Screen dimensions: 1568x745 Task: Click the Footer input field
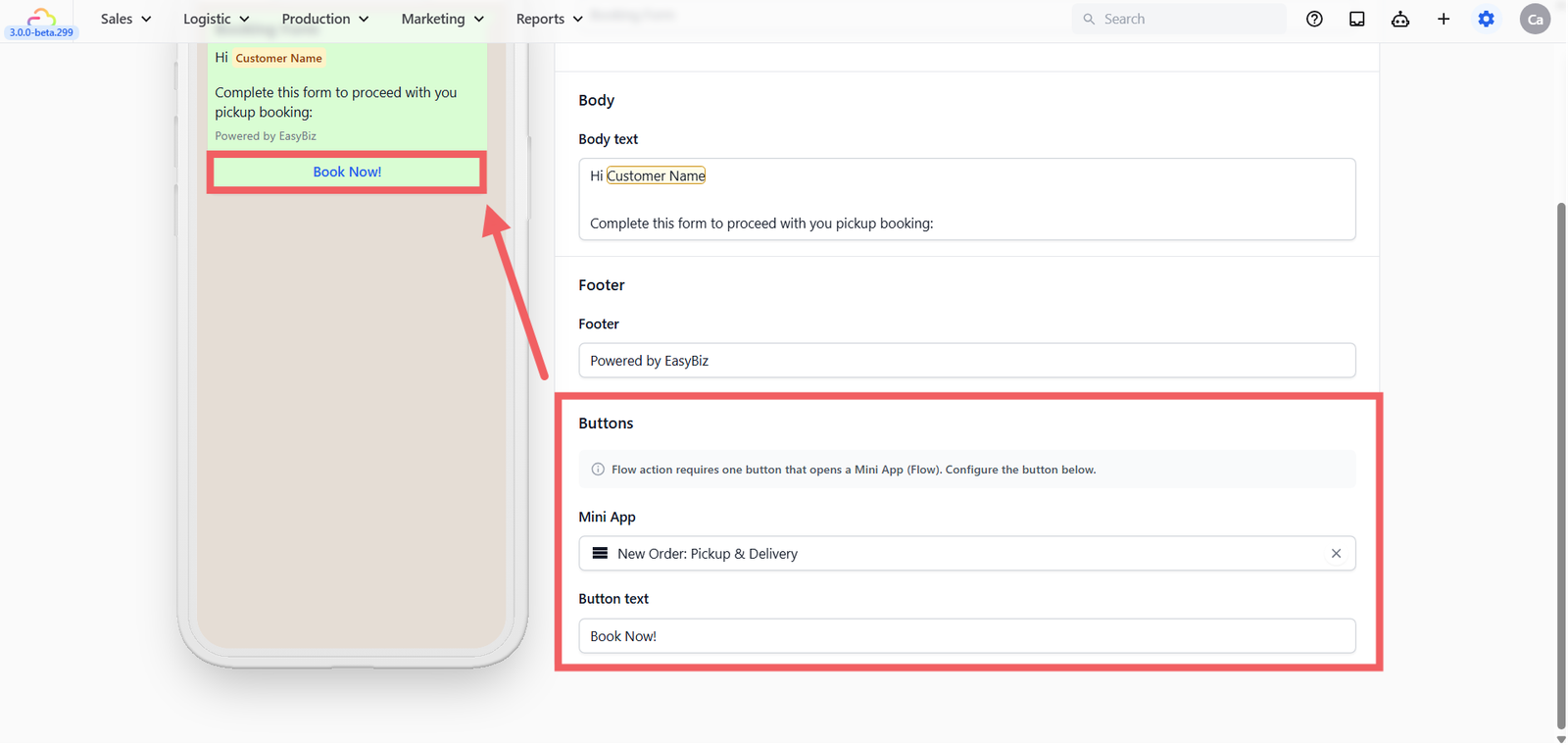967,361
